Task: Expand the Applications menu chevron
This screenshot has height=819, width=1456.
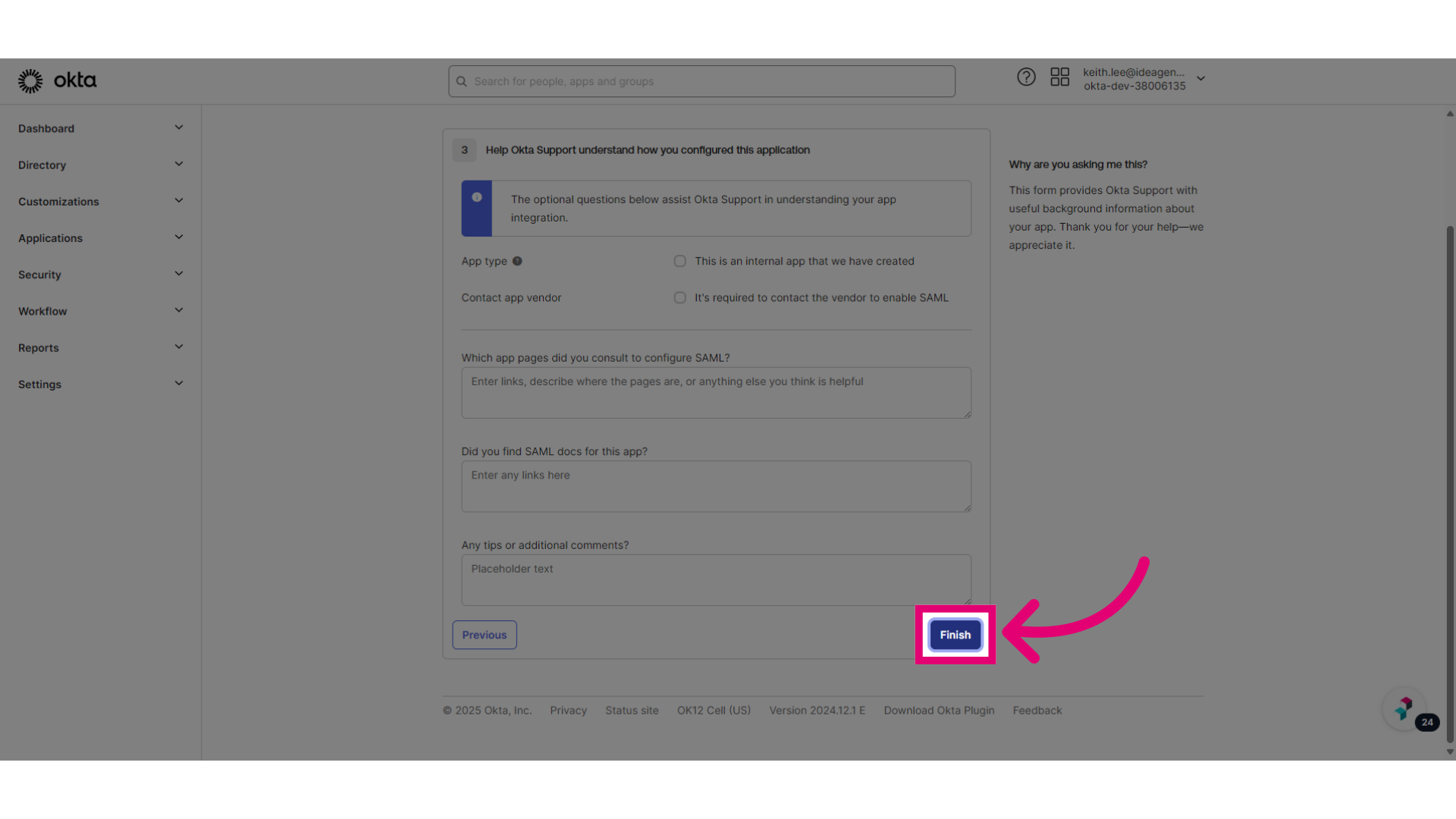Action: pyautogui.click(x=179, y=237)
